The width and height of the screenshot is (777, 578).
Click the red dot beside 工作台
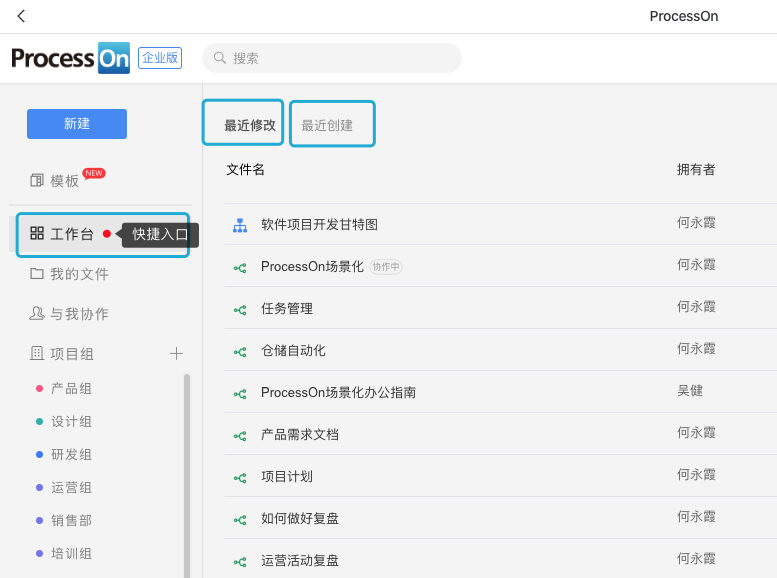pyautogui.click(x=107, y=233)
